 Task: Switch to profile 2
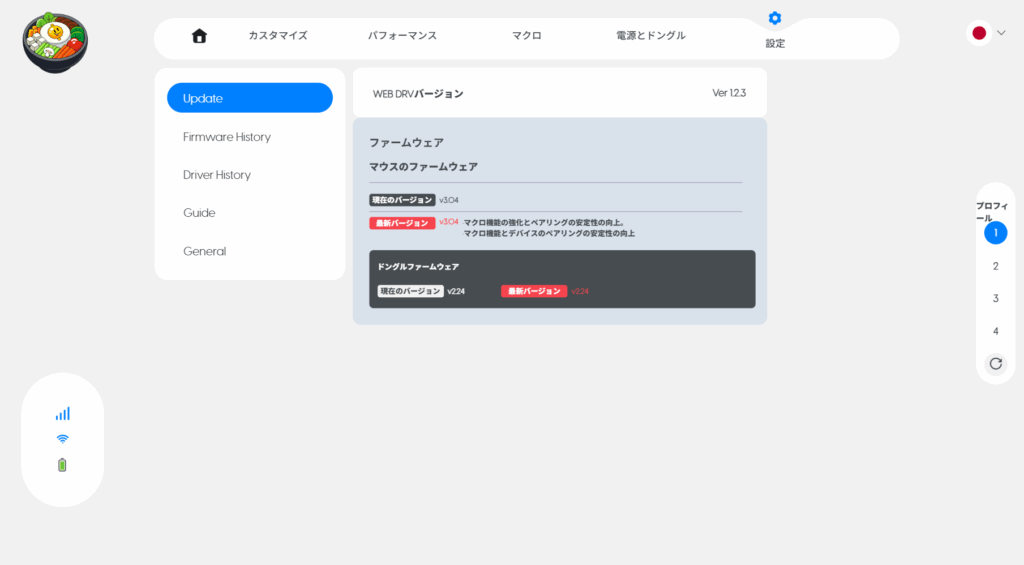click(995, 266)
